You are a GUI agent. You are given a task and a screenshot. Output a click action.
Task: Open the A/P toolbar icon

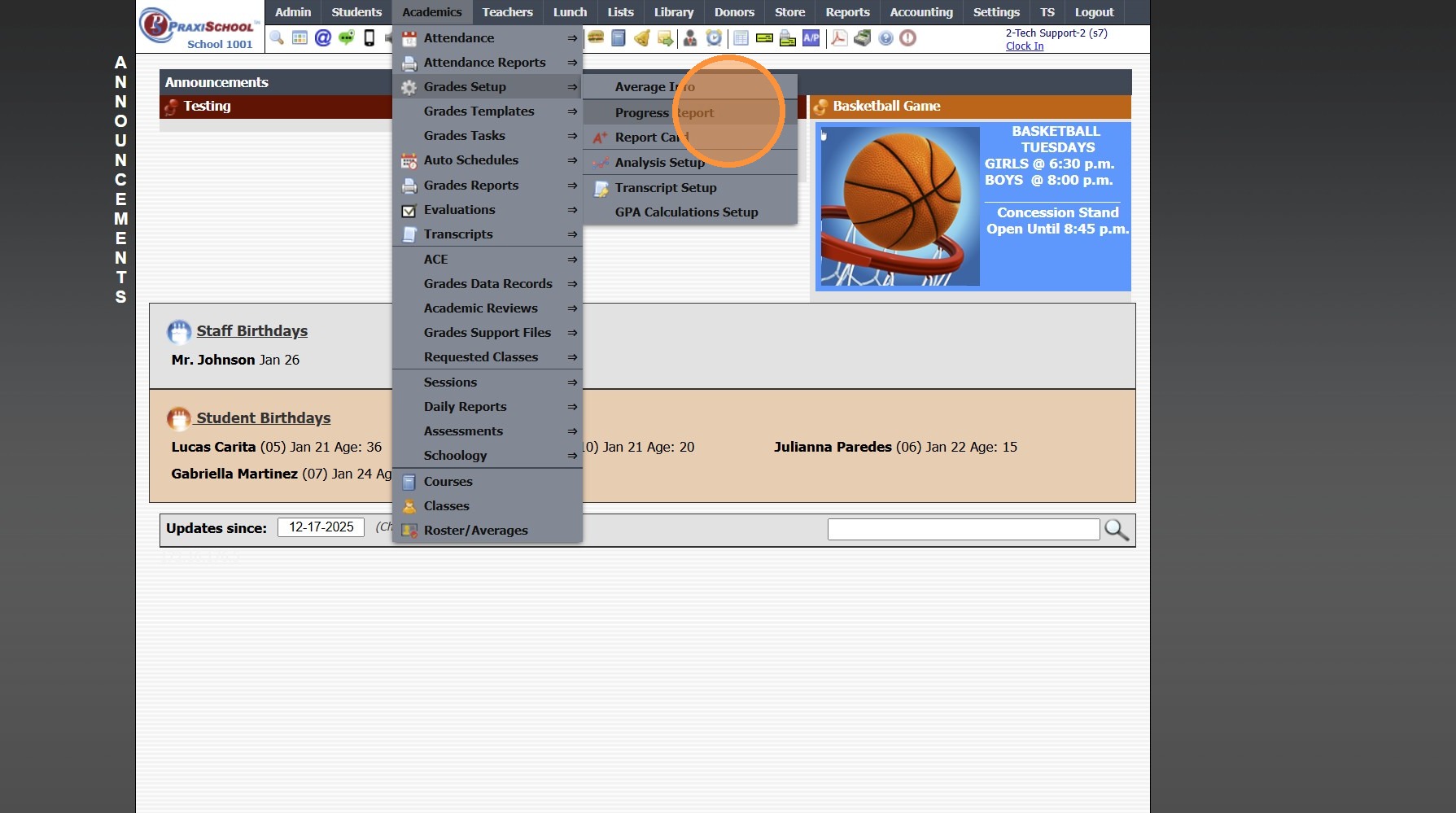811,38
